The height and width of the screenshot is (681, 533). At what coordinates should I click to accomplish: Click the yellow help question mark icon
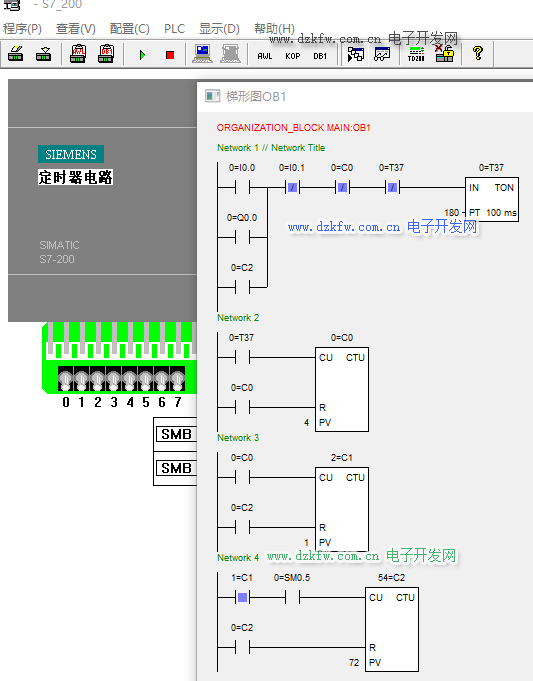pyautogui.click(x=478, y=53)
